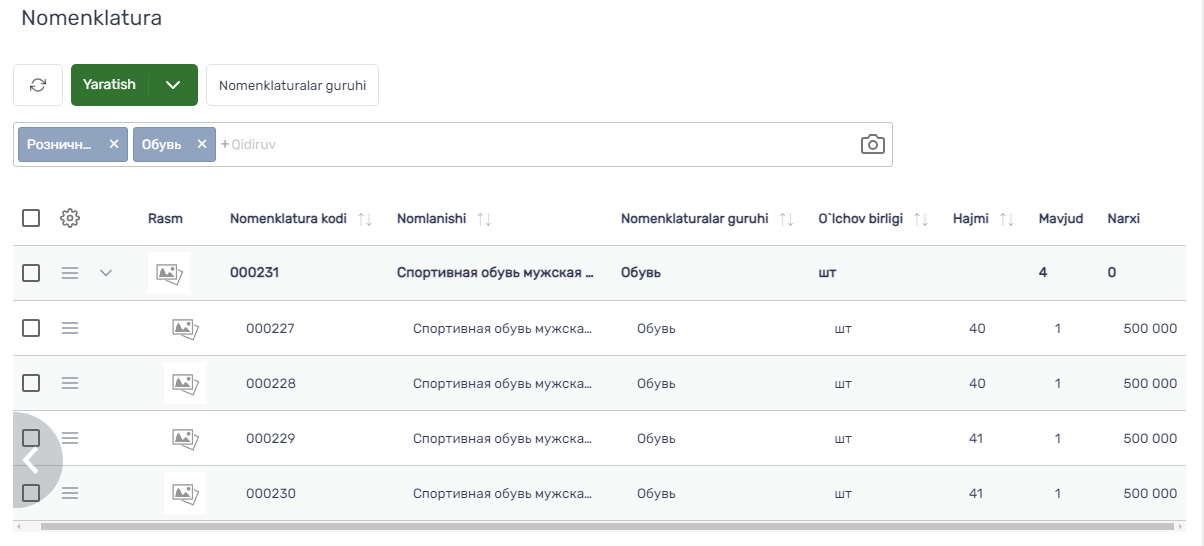Remove the Розничн... filter tag
The width and height of the screenshot is (1204, 546).
pos(114,144)
